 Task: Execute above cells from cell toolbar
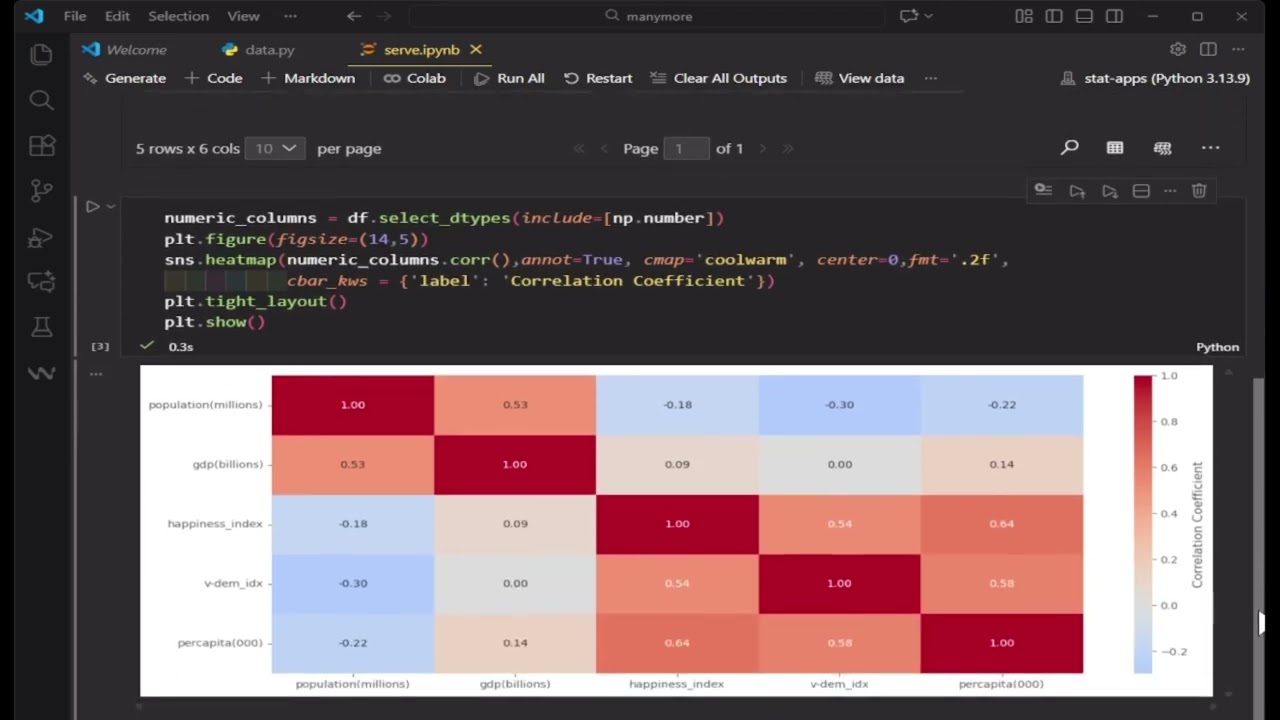point(1077,190)
